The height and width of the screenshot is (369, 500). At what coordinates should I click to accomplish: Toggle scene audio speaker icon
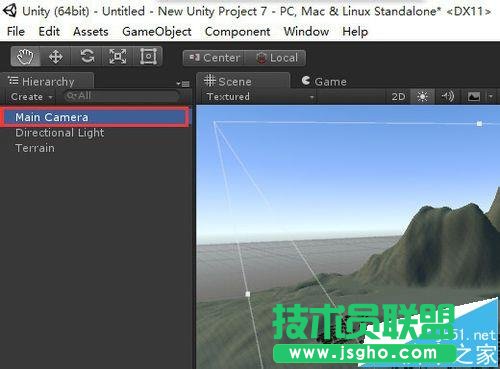tap(447, 97)
